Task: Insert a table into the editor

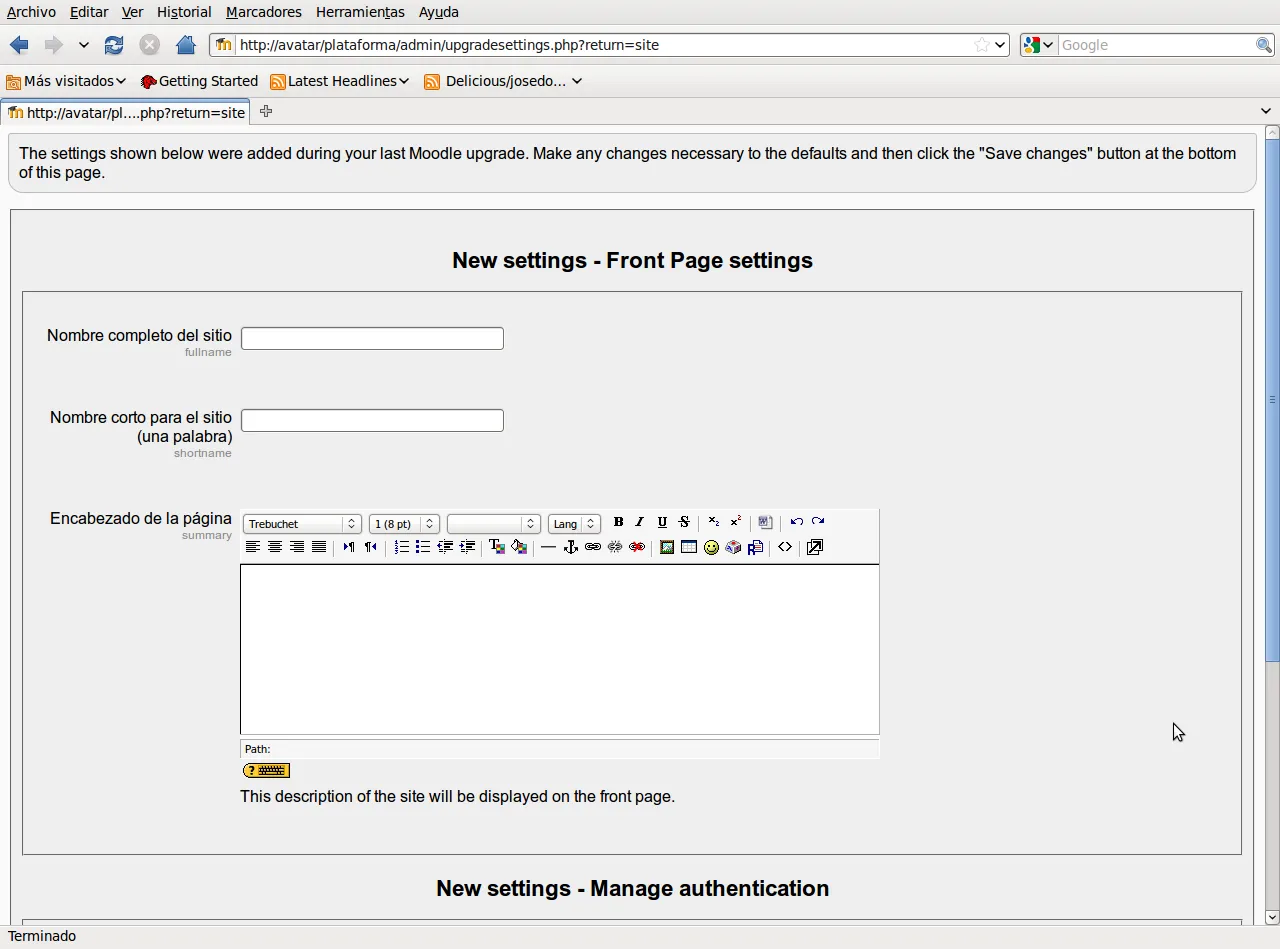Action: click(x=689, y=547)
